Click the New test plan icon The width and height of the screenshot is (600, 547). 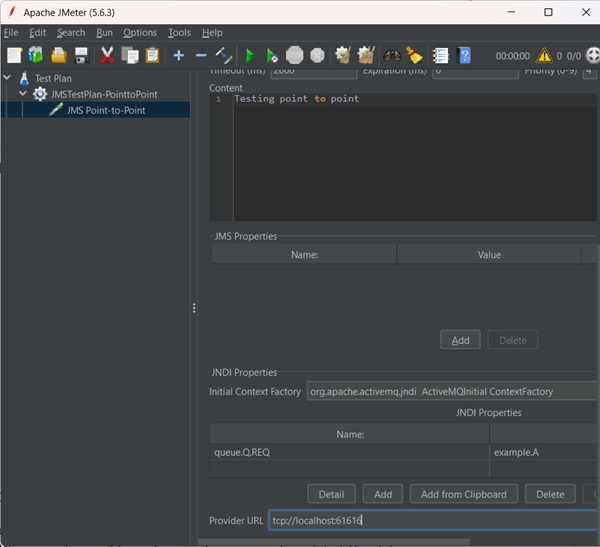point(14,56)
